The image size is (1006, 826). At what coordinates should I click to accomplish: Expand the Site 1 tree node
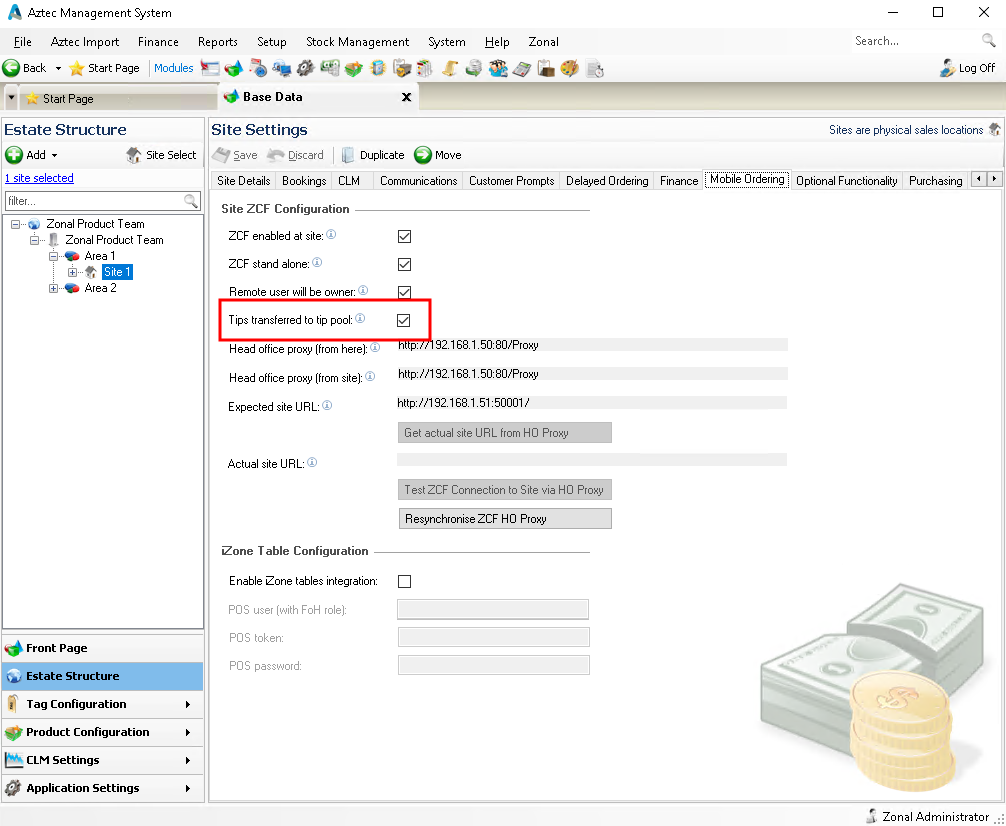(72, 272)
